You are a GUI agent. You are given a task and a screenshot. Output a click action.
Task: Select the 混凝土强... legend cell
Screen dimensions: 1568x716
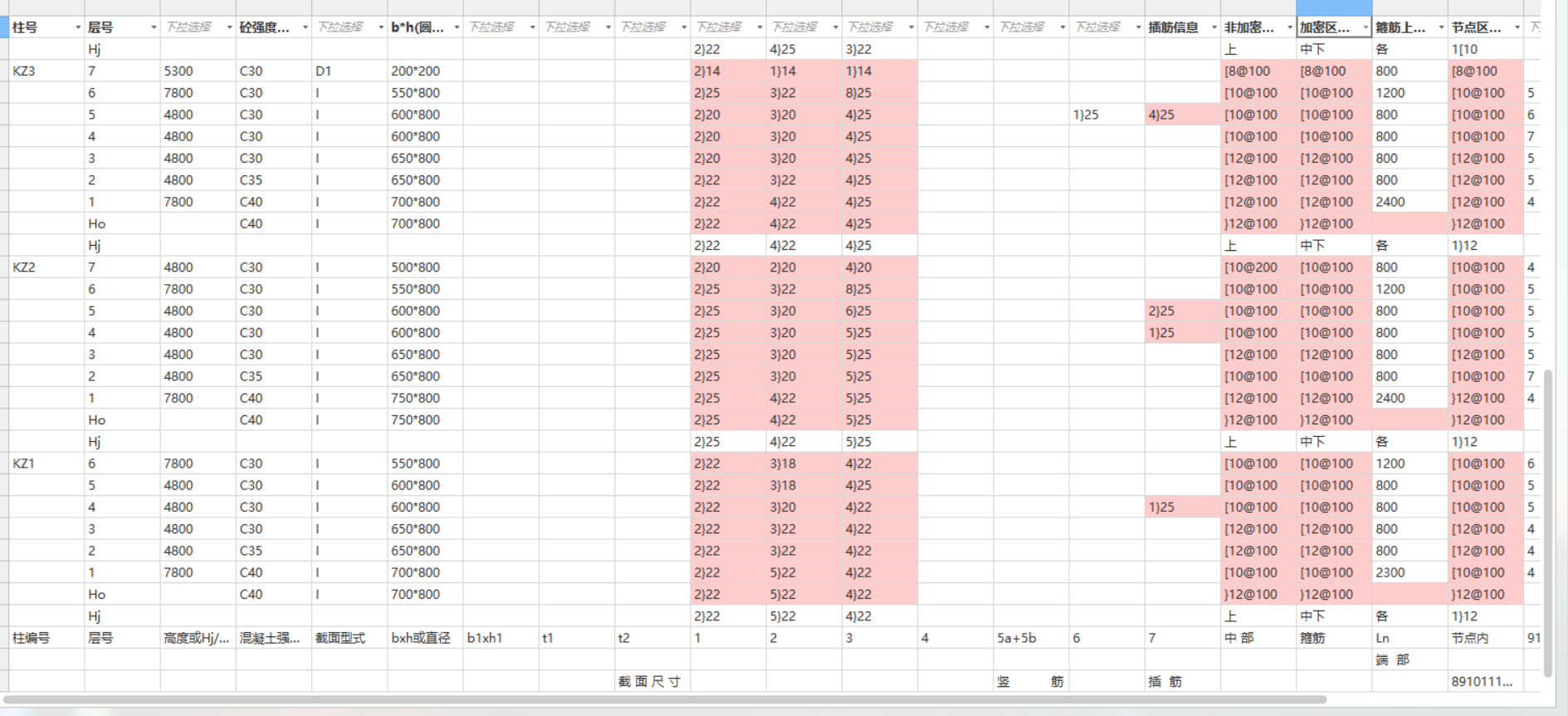coord(273,638)
